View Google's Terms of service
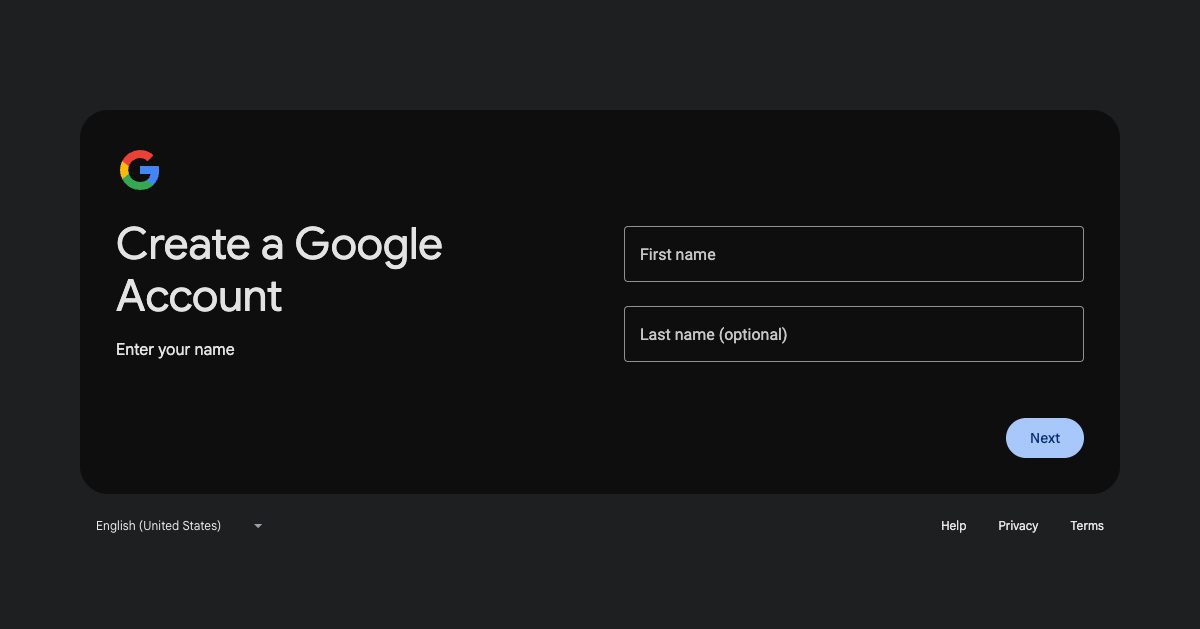Viewport: 1200px width, 629px height. (1087, 526)
